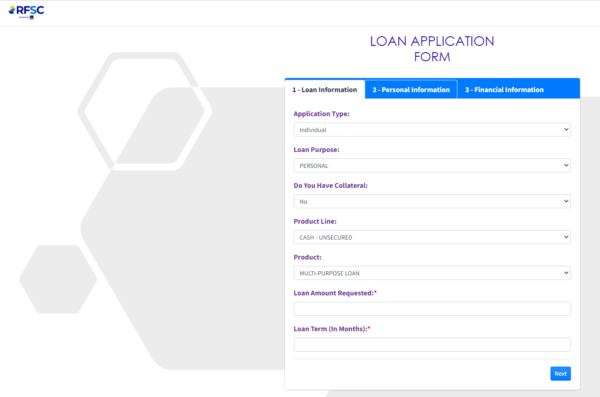
Task: Click the RFSC logo
Action: [26, 11]
